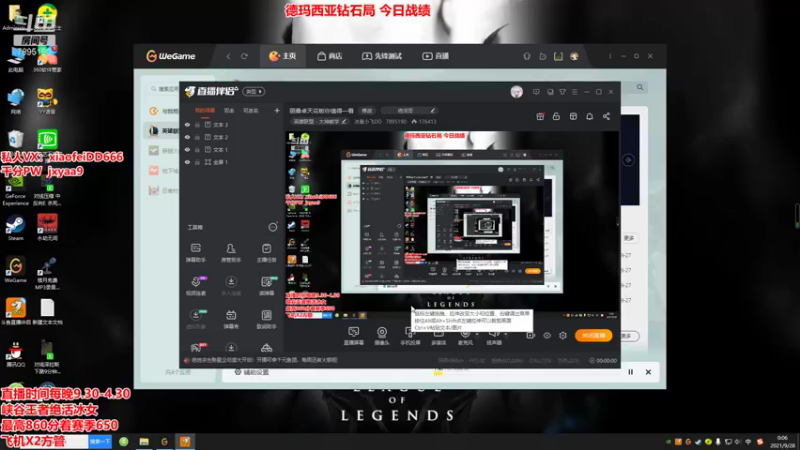Click the unlock icon in companion toolbar

tap(556, 116)
